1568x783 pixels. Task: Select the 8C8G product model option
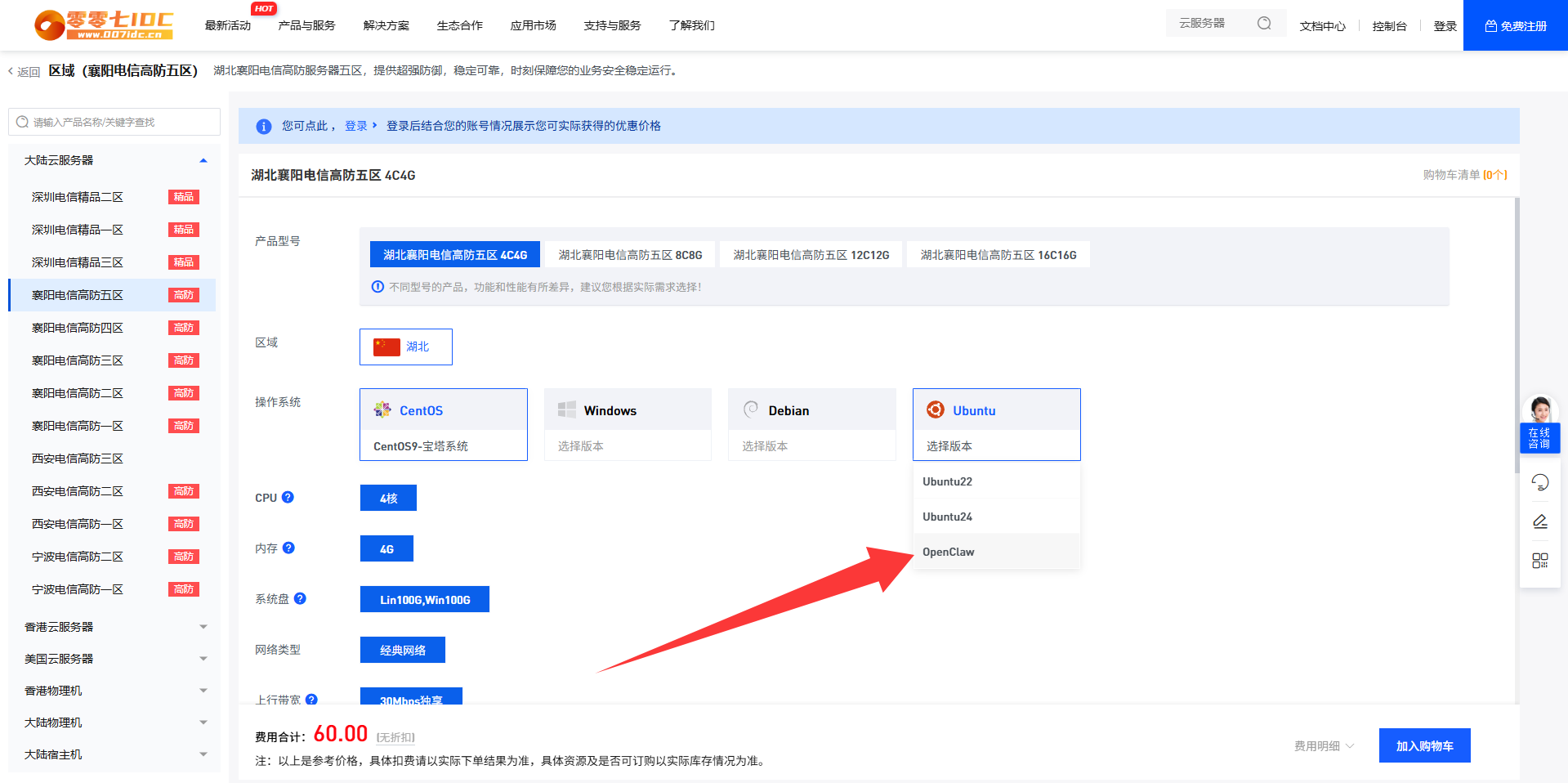point(630,255)
